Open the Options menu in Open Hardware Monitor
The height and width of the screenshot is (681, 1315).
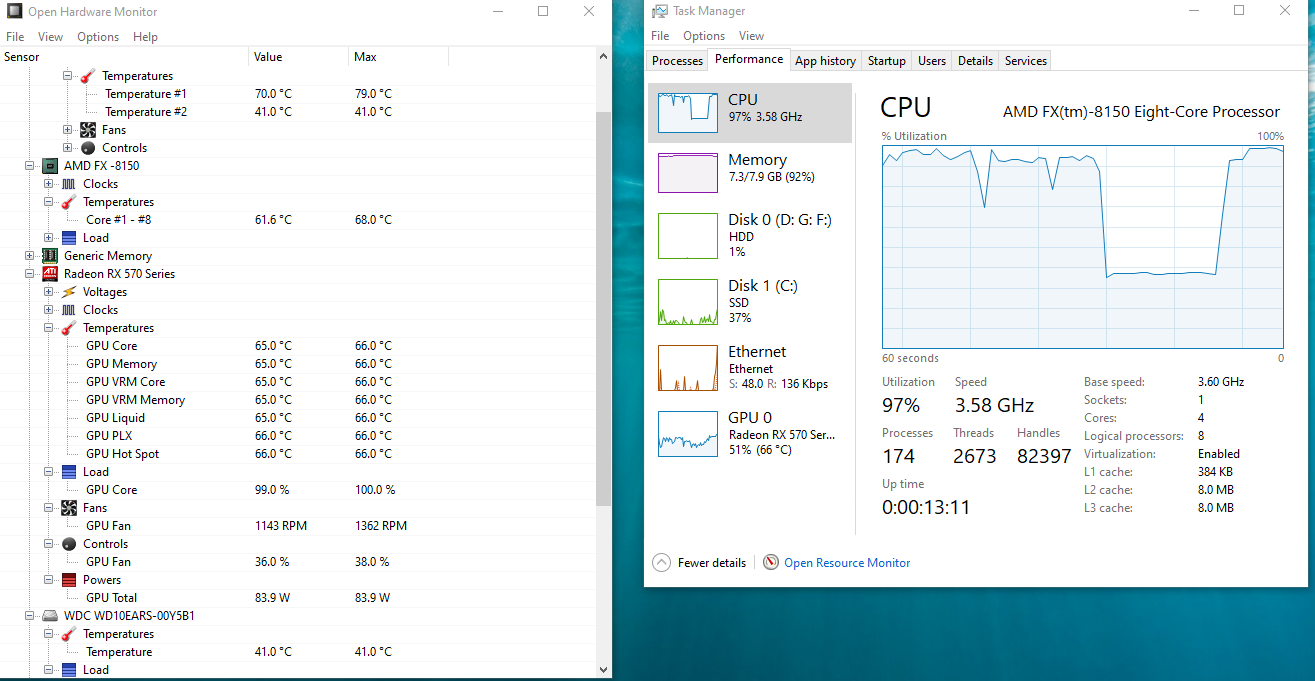click(x=98, y=37)
